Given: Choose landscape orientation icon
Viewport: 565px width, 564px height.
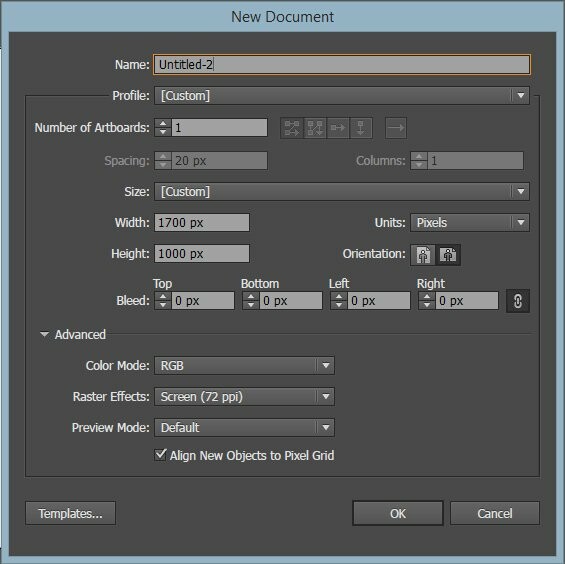Looking at the screenshot, I should coord(448,255).
